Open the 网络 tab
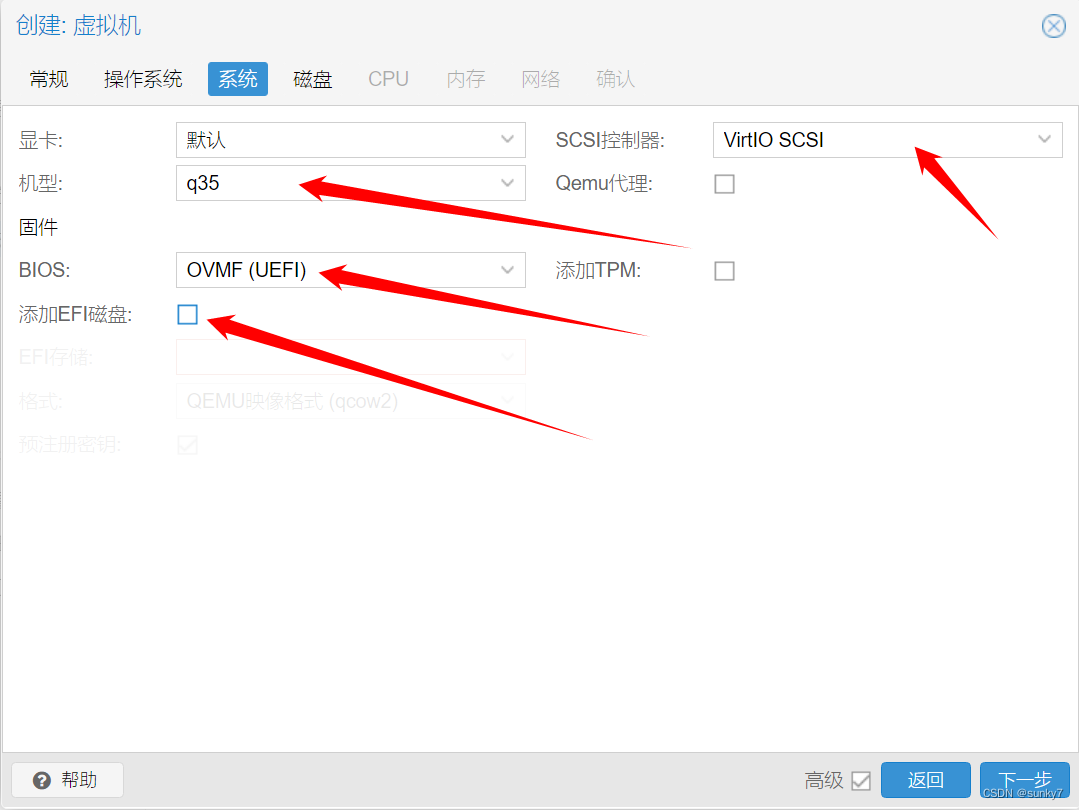Screen dimensions: 1079x810 click(541, 79)
